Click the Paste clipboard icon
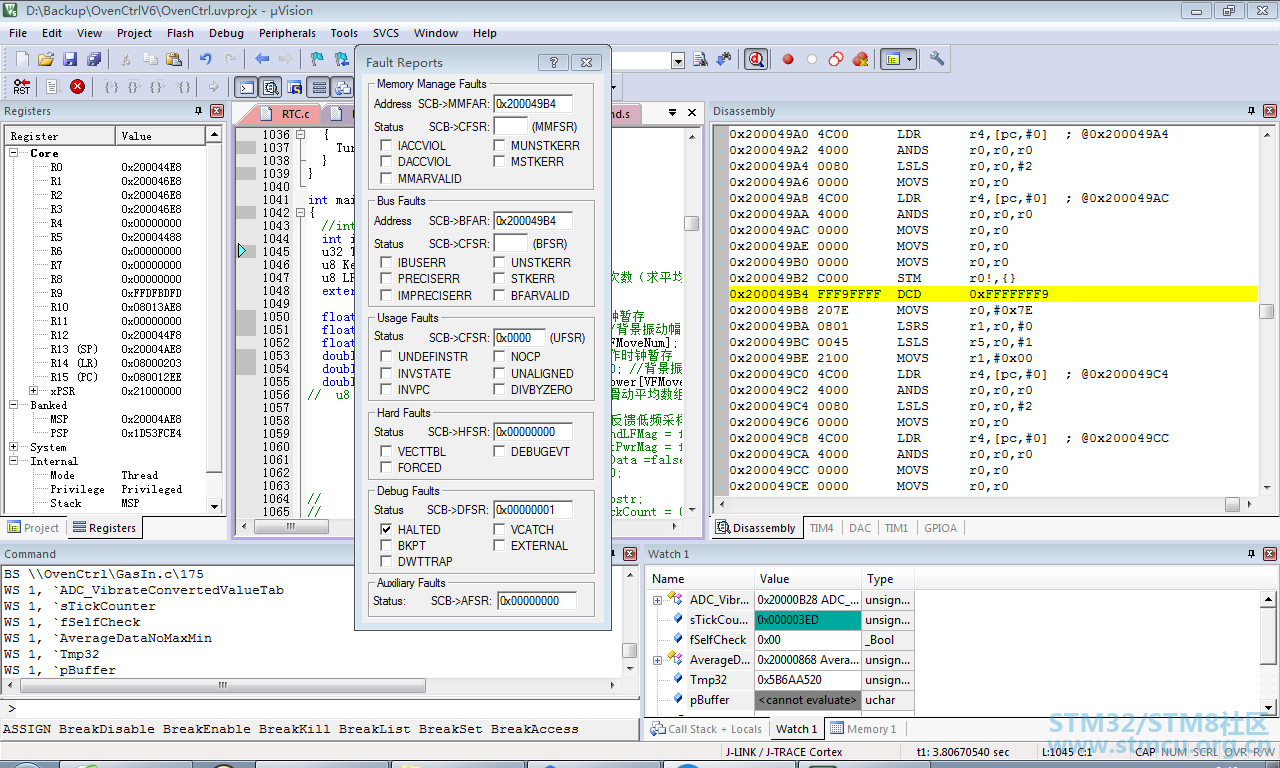This screenshot has height=768, width=1280. [174, 59]
